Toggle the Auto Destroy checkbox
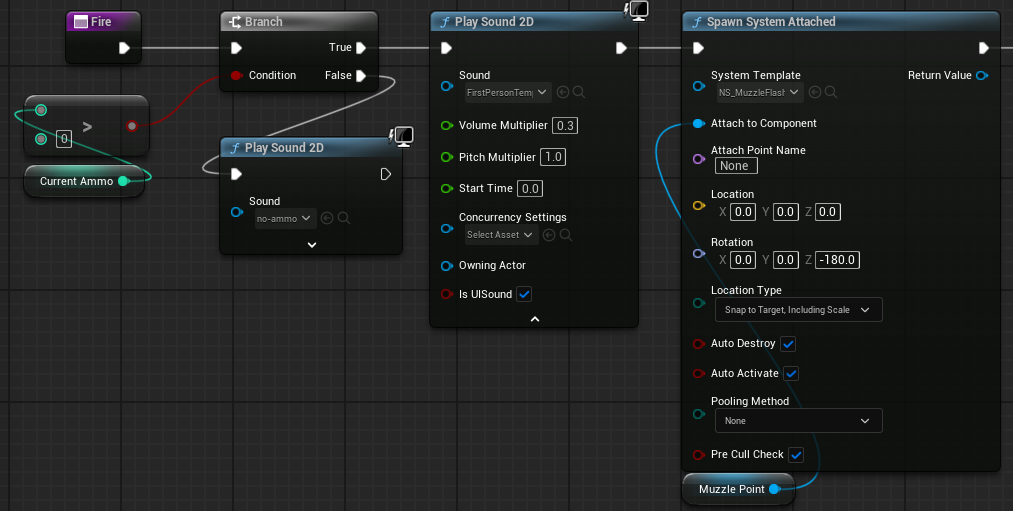Image resolution: width=1013 pixels, height=511 pixels. (788, 344)
